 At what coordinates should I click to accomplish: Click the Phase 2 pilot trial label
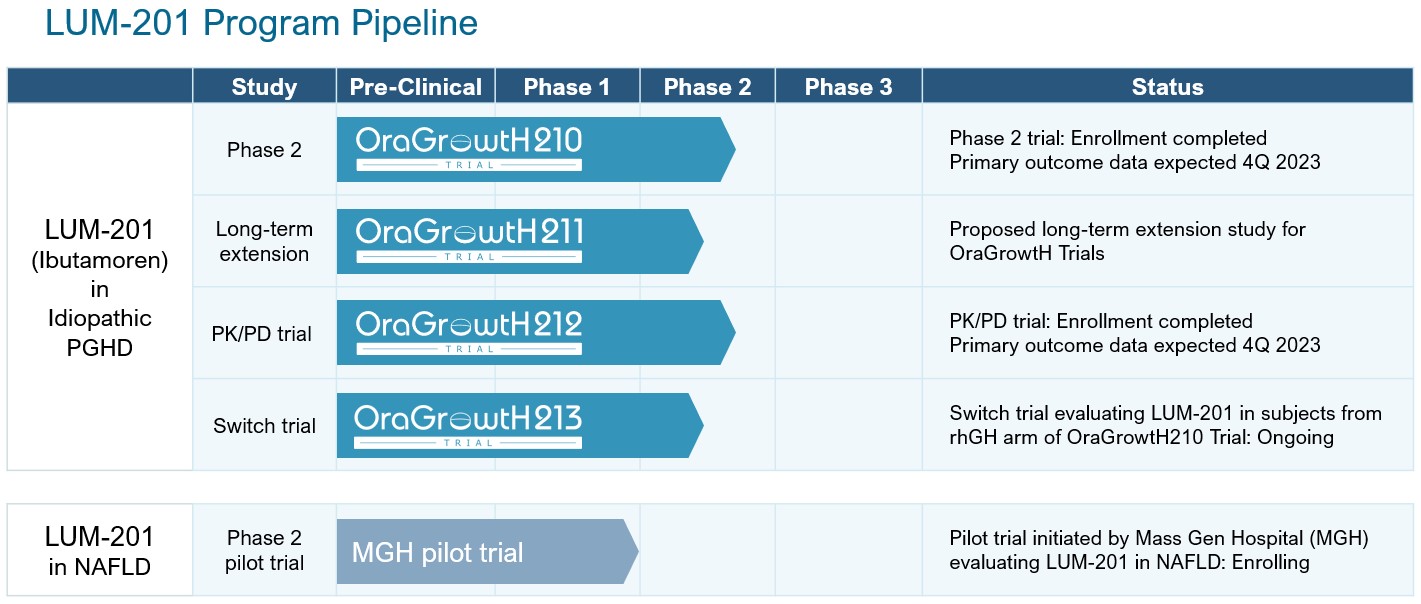tap(264, 551)
